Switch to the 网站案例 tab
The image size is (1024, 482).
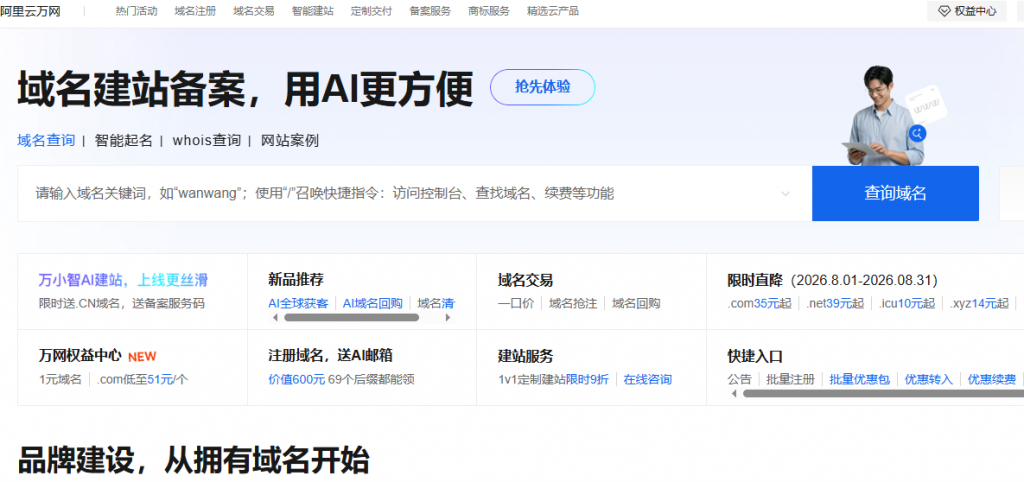tap(290, 140)
